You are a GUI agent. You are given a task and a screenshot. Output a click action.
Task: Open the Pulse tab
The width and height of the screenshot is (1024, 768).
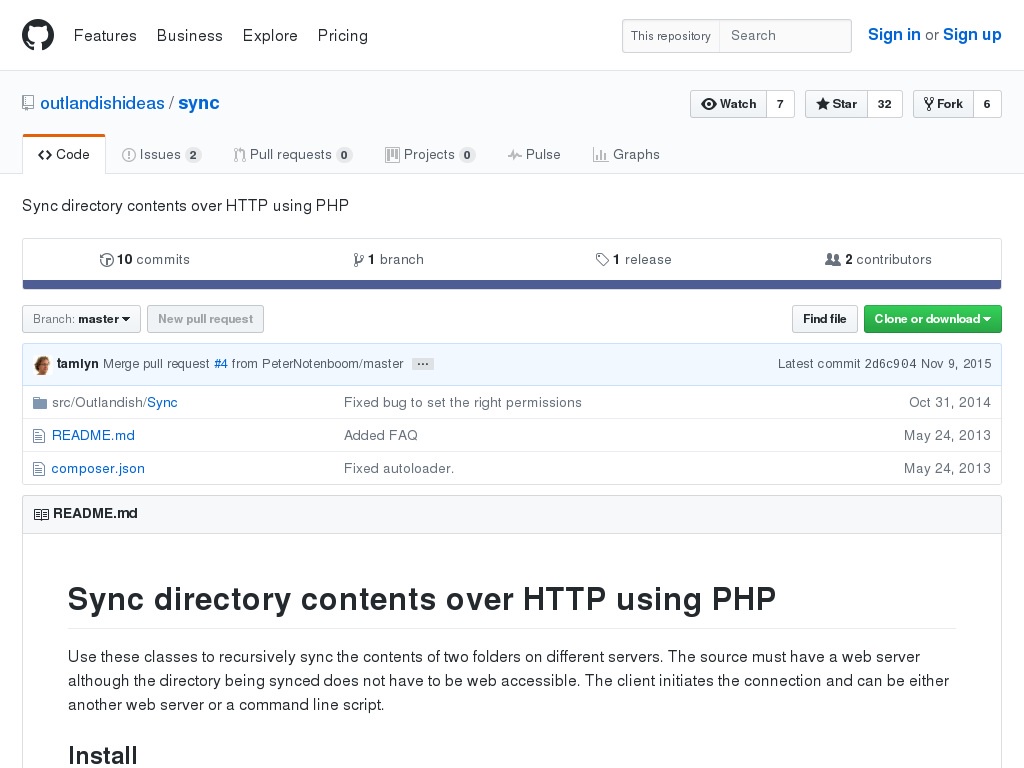[x=534, y=155]
